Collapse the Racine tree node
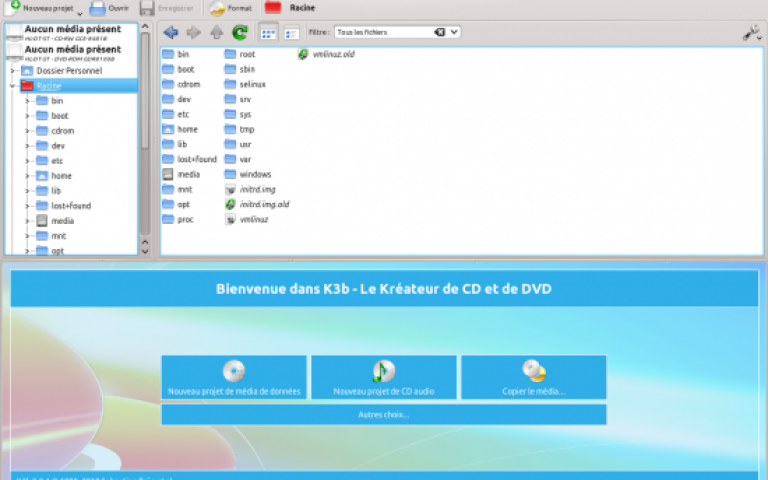This screenshot has width=768, height=480. [x=13, y=86]
